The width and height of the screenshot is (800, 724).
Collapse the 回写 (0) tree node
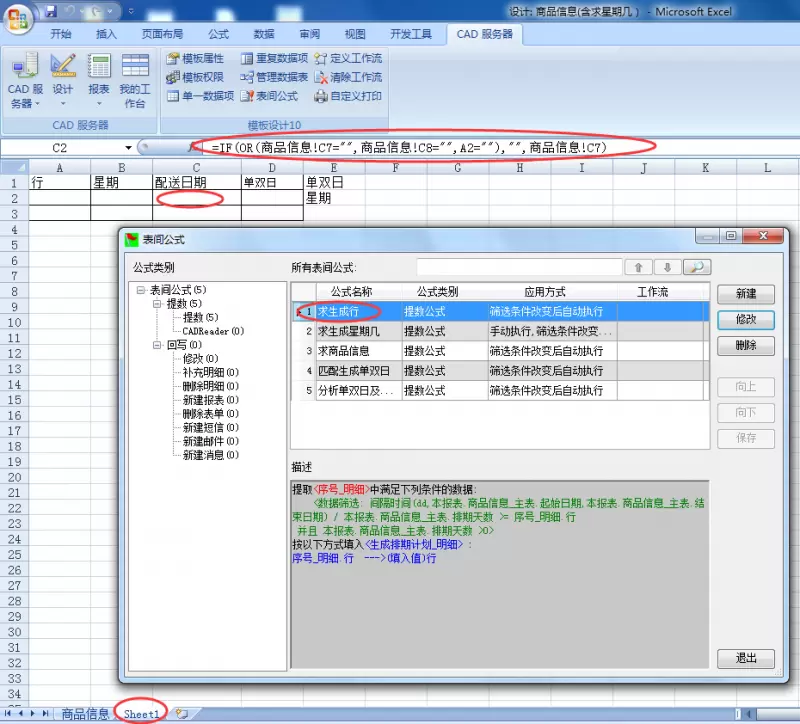[x=157, y=345]
